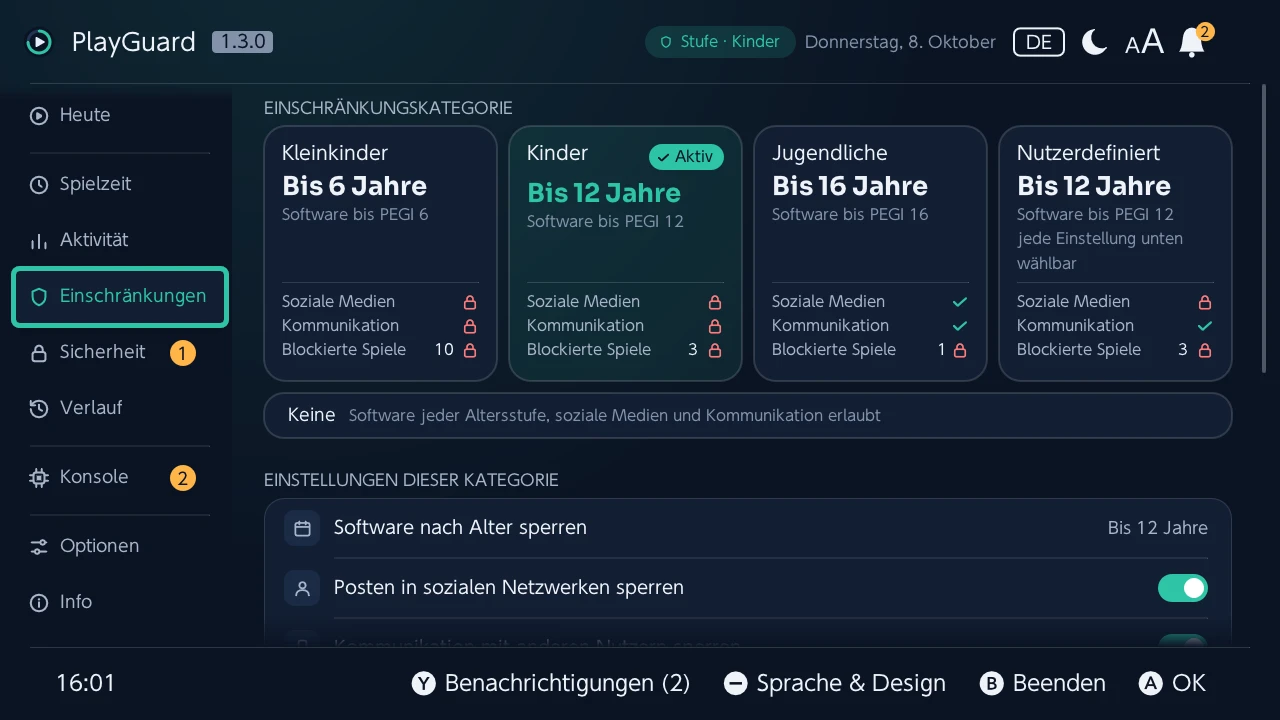The width and height of the screenshot is (1280, 720).
Task: Open Info in the sidebar
Action: pyautogui.click(x=120, y=602)
